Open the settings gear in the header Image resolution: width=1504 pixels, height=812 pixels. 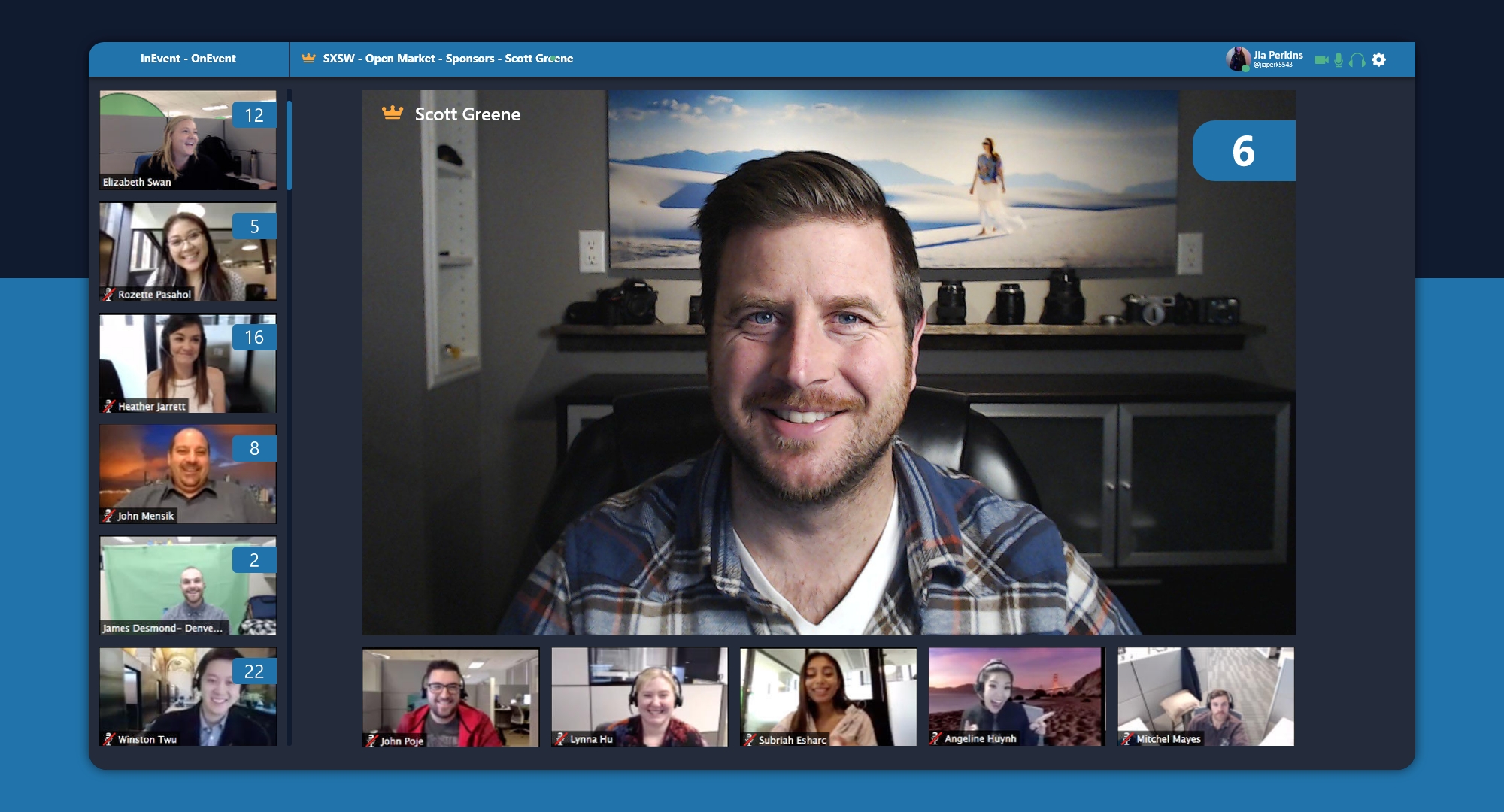click(x=1378, y=59)
